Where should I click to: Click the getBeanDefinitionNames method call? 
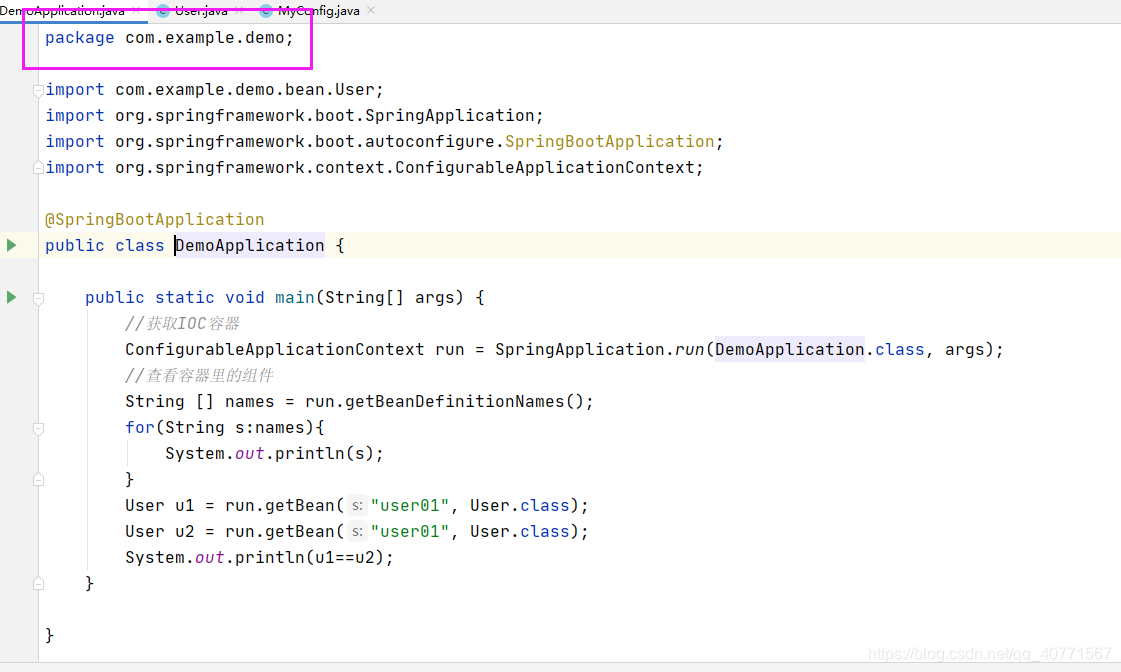453,401
